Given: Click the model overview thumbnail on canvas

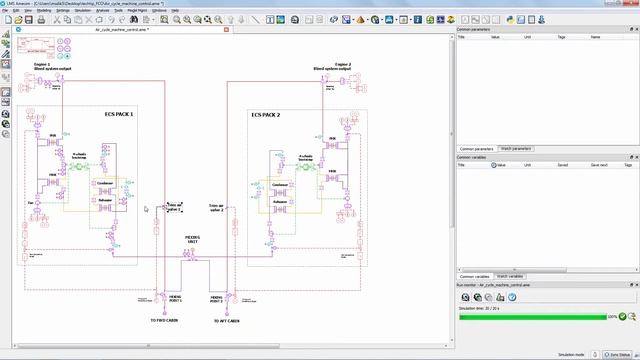Looking at the screenshot, I should 36,45.
